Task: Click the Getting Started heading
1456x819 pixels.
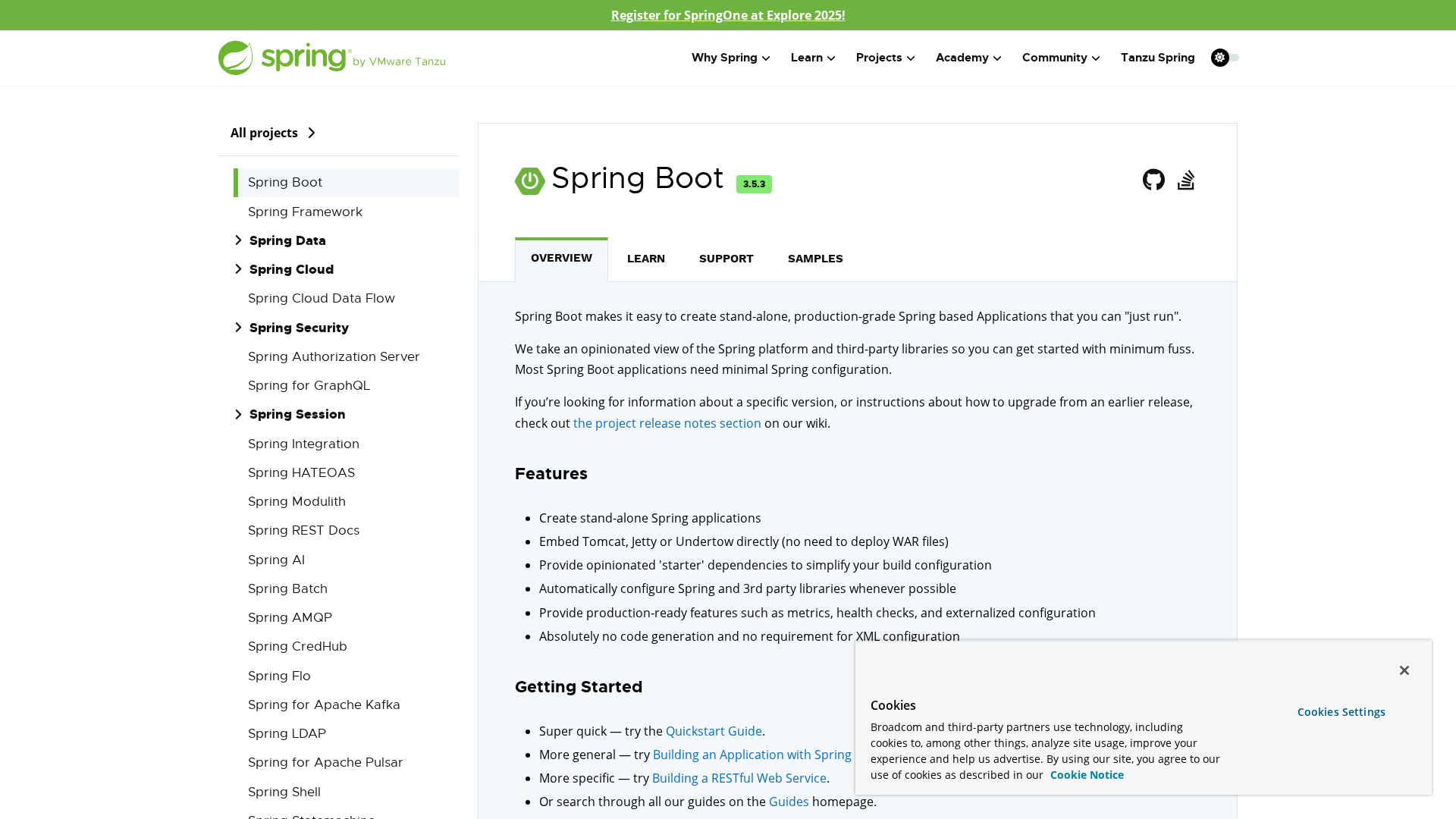Action: 579,687
